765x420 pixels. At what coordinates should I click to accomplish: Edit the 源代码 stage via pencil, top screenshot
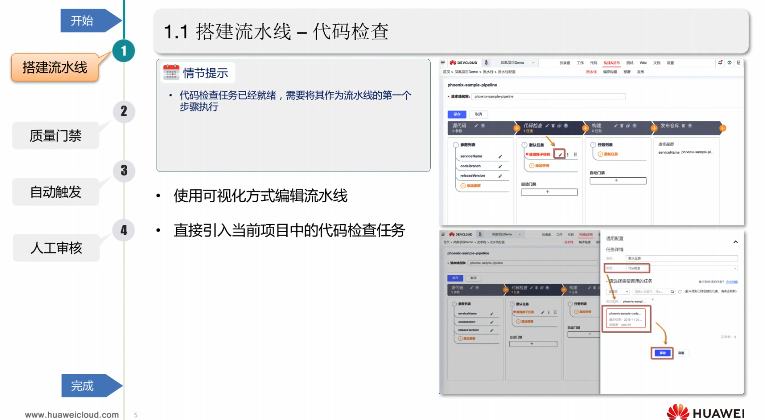pyautogui.click(x=476, y=126)
